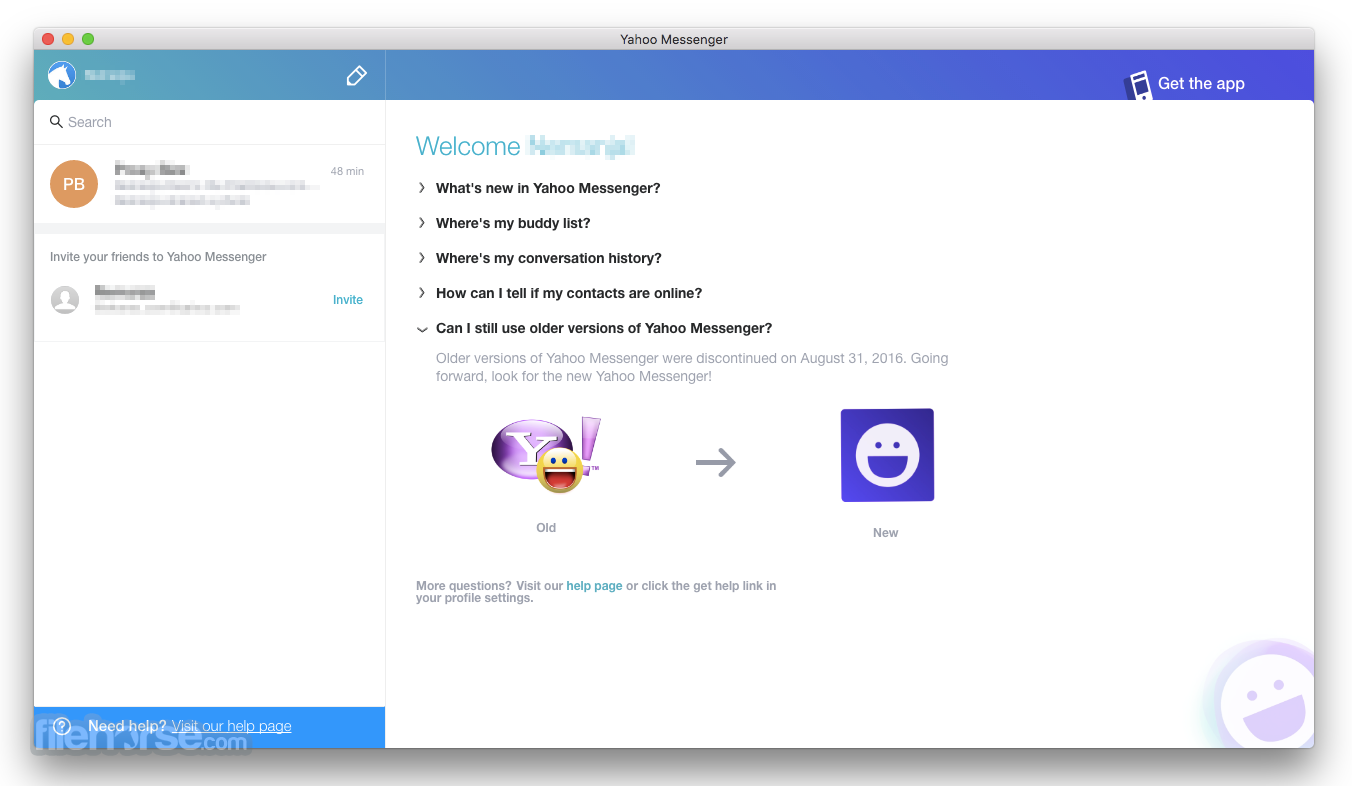This screenshot has width=1352, height=786.
Task: Click Invite your friends to Yahoo Messenger text
Action: tap(158, 257)
